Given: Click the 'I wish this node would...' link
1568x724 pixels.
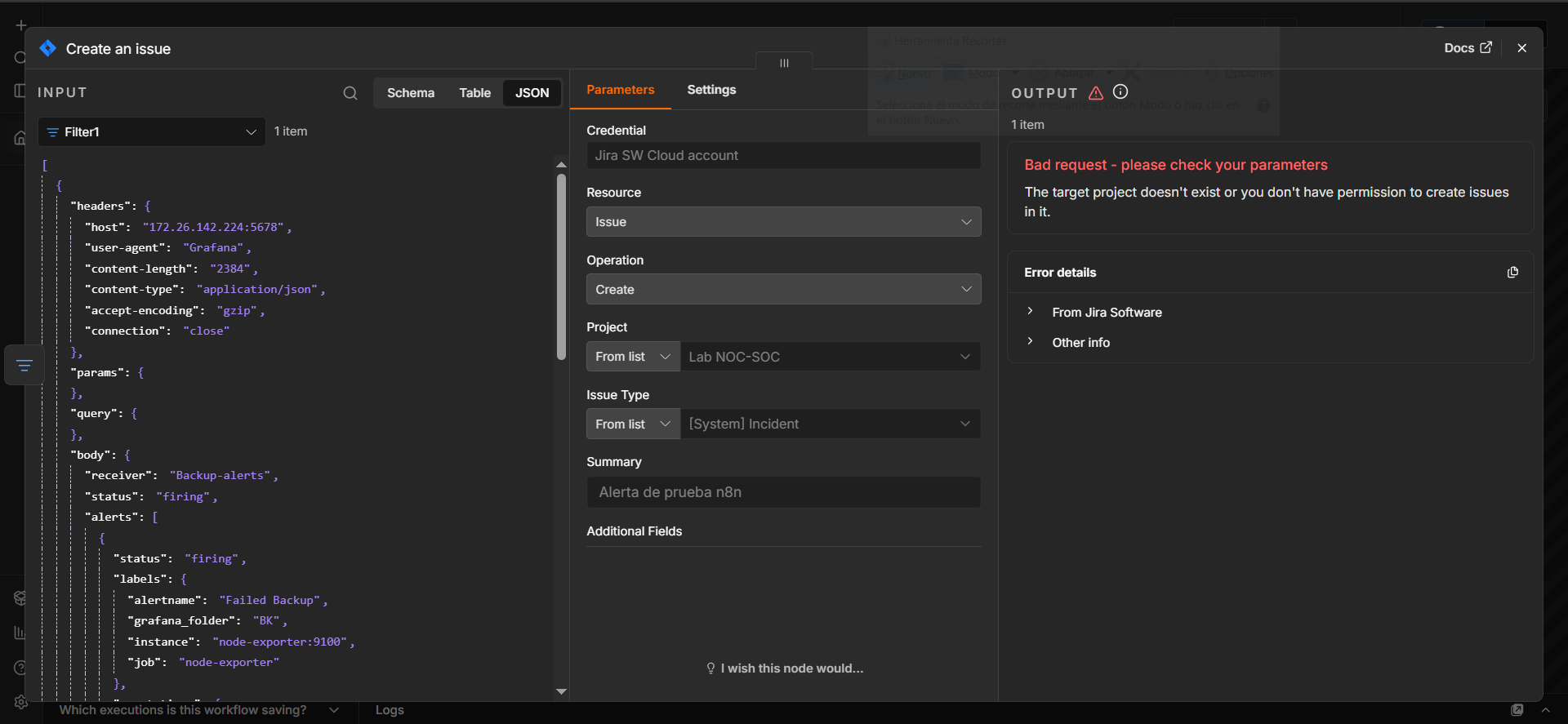Looking at the screenshot, I should click(x=791, y=668).
